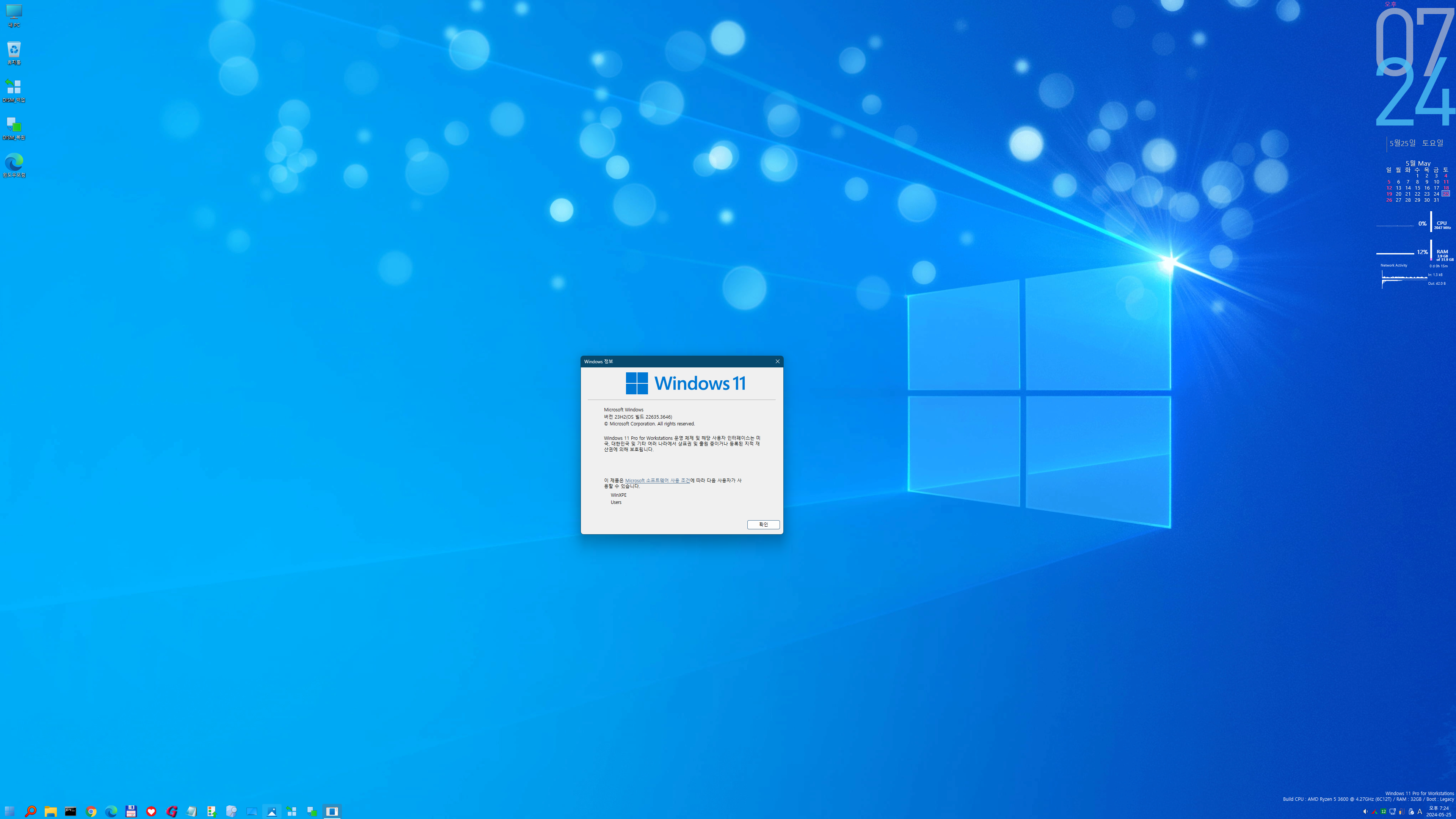Select the DISM_백업 desktop shortcut
1456x819 pixels.
click(14, 91)
